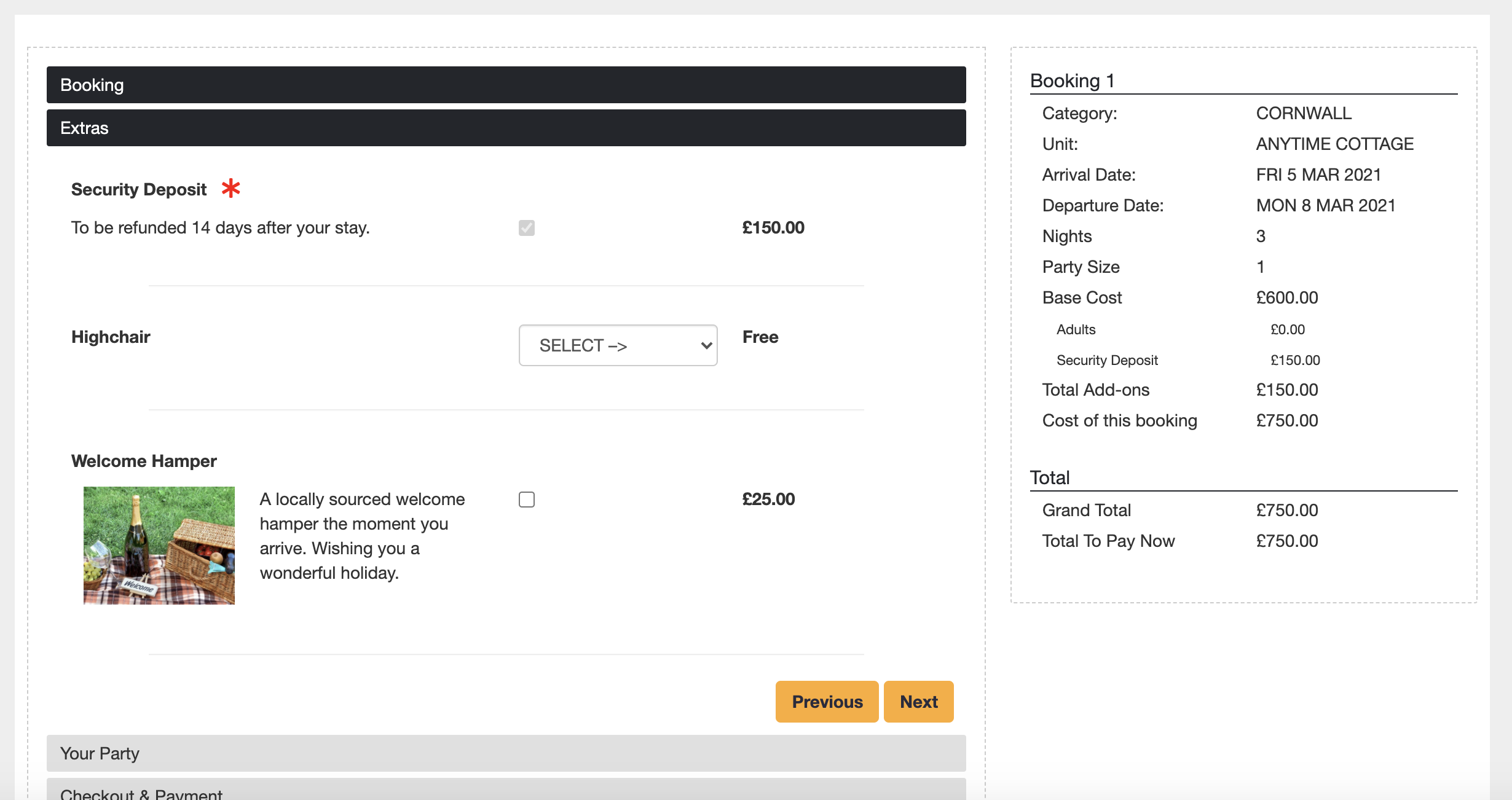Screen dimensions: 1512x800
Task: Click the refund note about 14 days
Action: (x=221, y=228)
